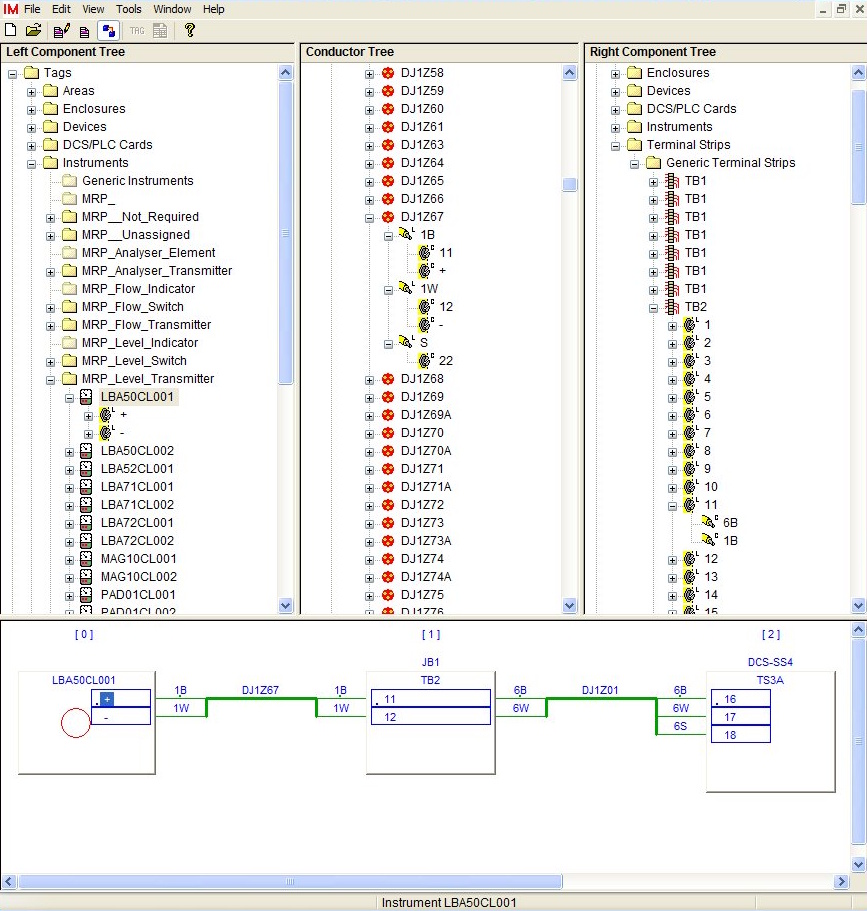867x911 pixels.
Task: Open the File menu
Action: click(x=32, y=9)
